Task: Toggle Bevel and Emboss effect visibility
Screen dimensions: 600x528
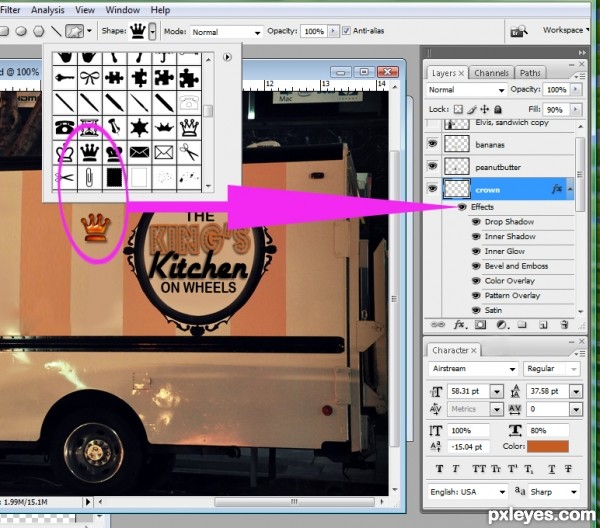Action: [476, 266]
